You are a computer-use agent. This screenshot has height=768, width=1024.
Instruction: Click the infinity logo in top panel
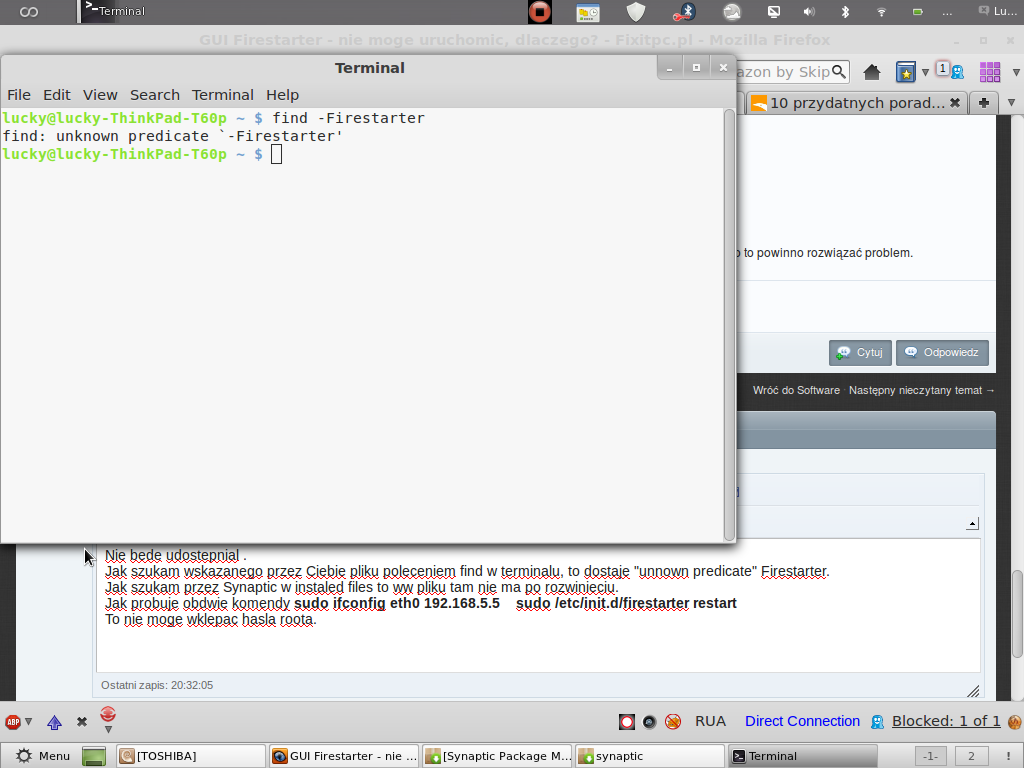29,12
